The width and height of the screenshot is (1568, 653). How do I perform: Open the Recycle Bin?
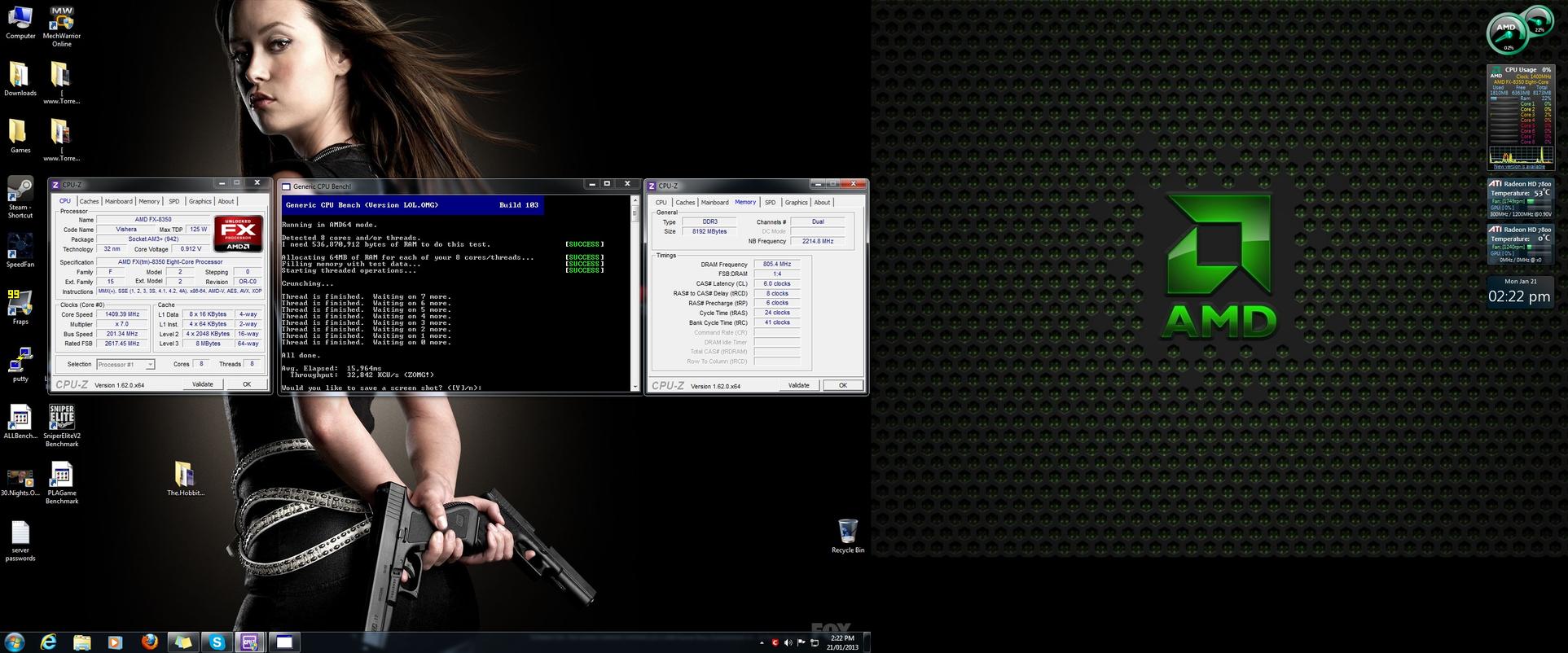pyautogui.click(x=848, y=536)
